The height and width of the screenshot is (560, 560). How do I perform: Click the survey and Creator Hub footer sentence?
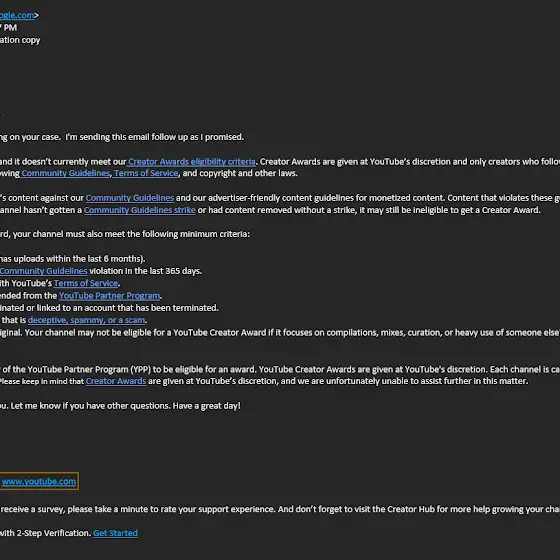point(280,509)
